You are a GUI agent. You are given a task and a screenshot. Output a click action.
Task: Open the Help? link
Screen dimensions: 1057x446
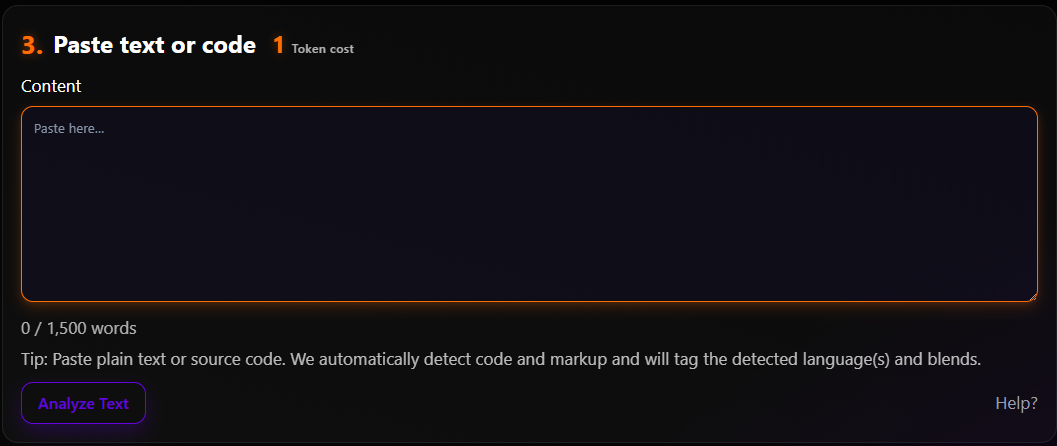(1016, 403)
